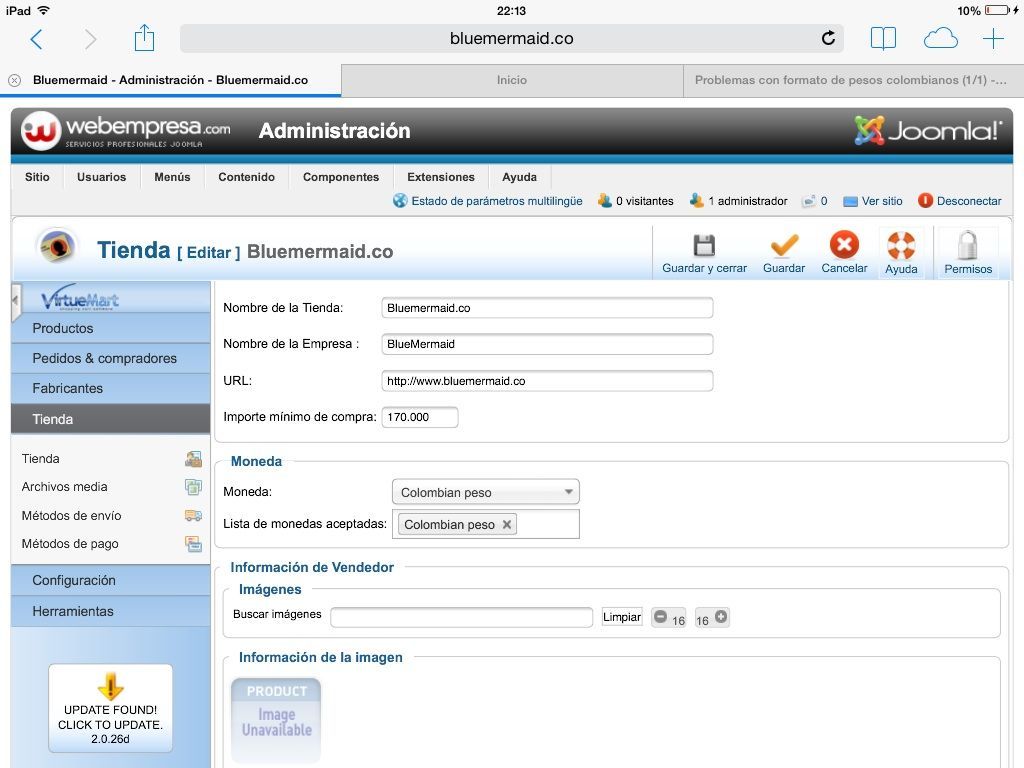Open Safari bookmarks book icon
Image resolution: width=1024 pixels, height=768 pixels.
click(883, 39)
